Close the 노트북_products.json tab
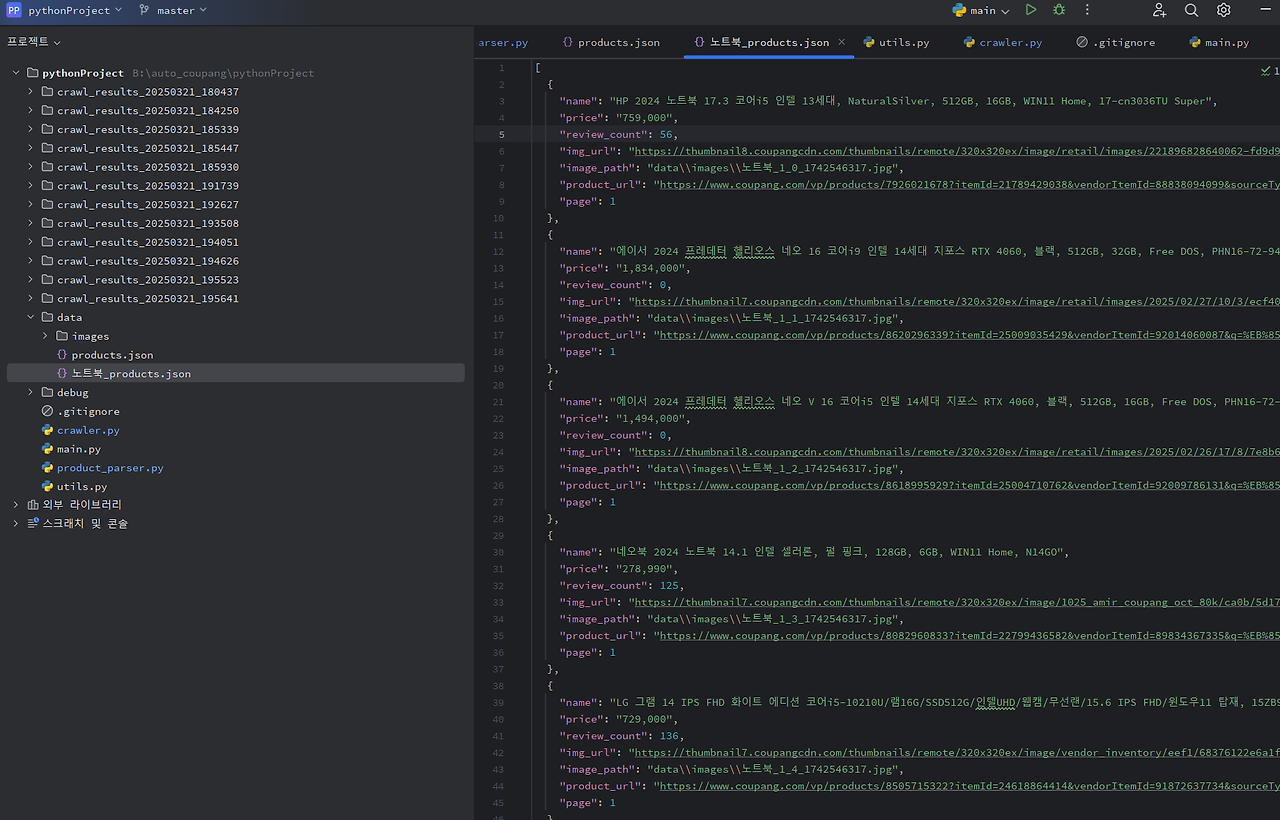Viewport: 1280px width, 820px height. (x=842, y=42)
